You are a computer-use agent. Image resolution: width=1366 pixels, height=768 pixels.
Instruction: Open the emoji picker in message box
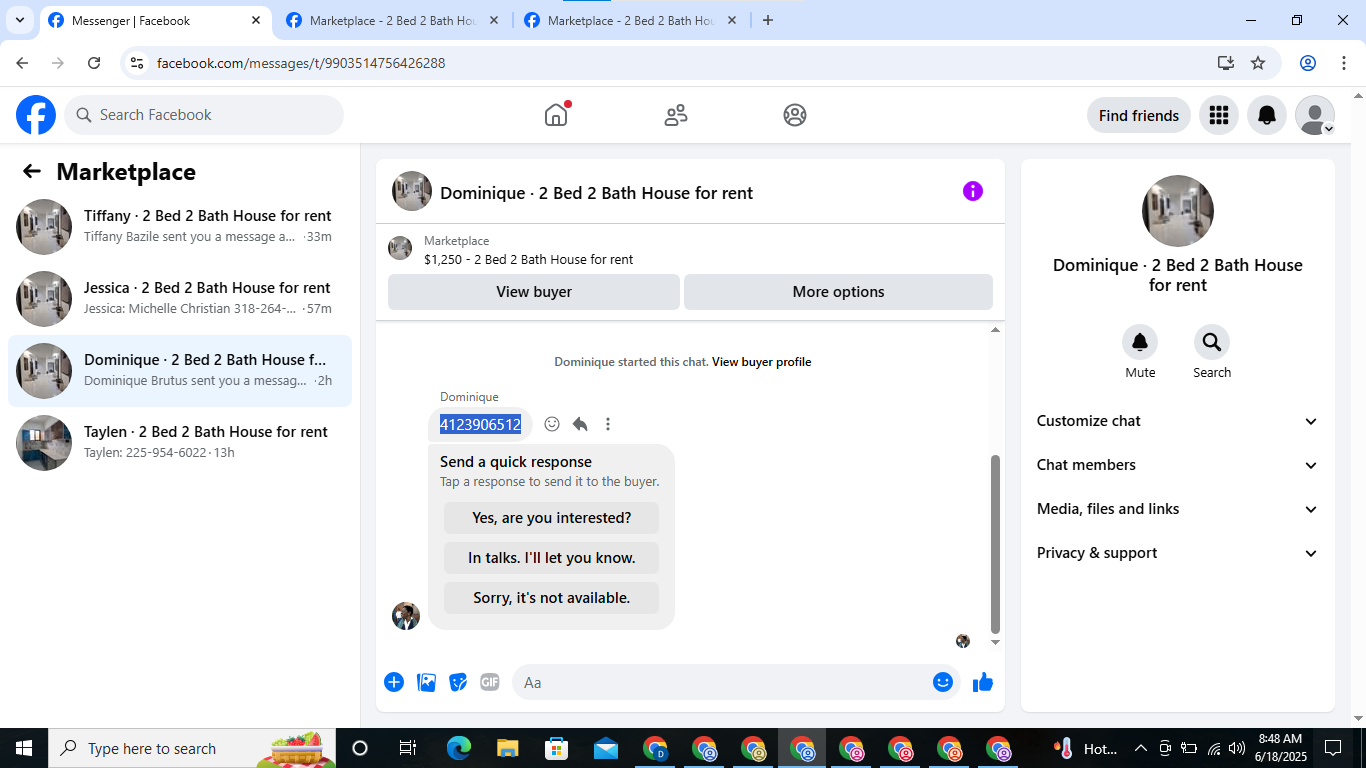pos(943,682)
